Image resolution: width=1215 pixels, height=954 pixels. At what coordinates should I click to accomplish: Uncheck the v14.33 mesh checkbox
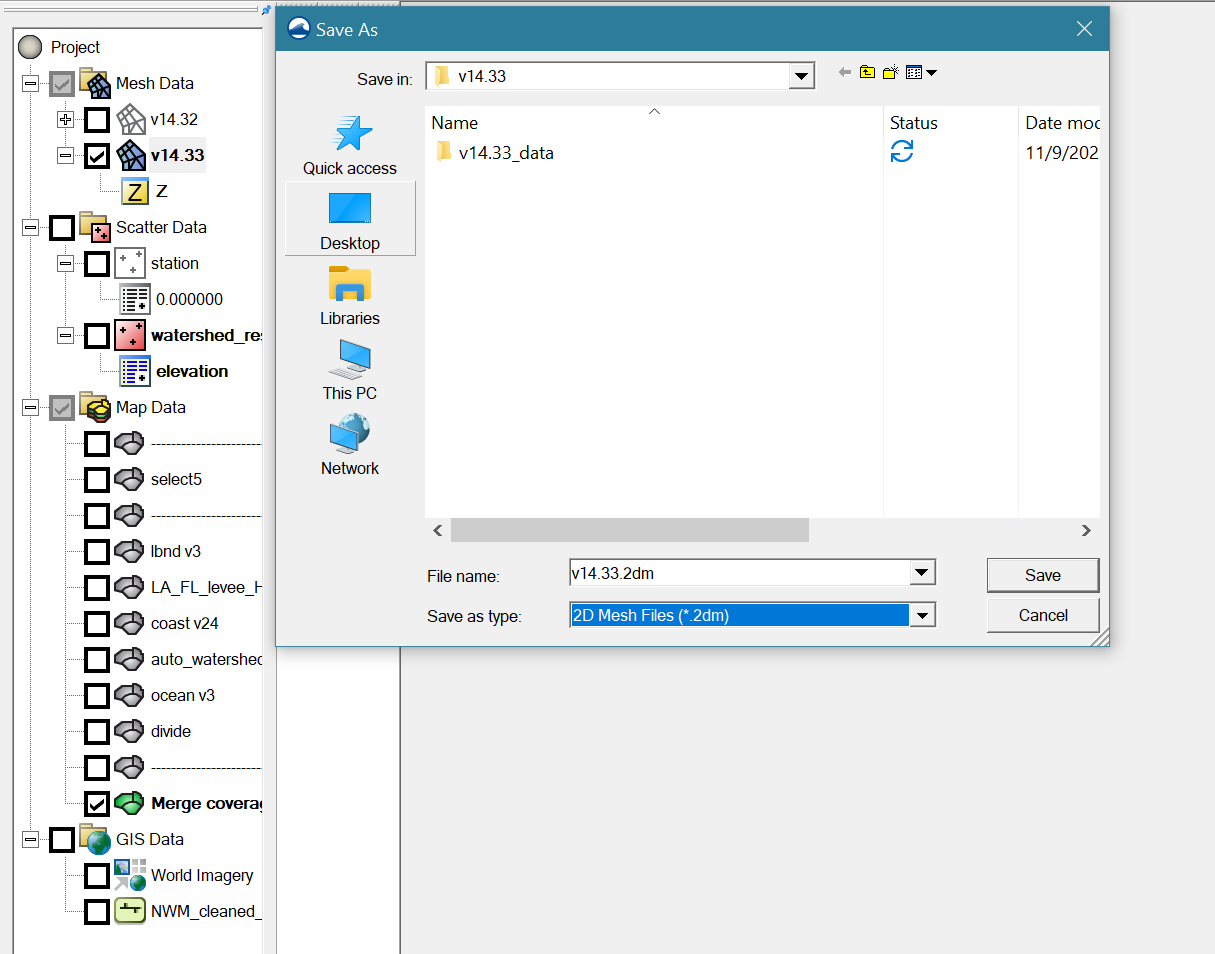coord(97,156)
